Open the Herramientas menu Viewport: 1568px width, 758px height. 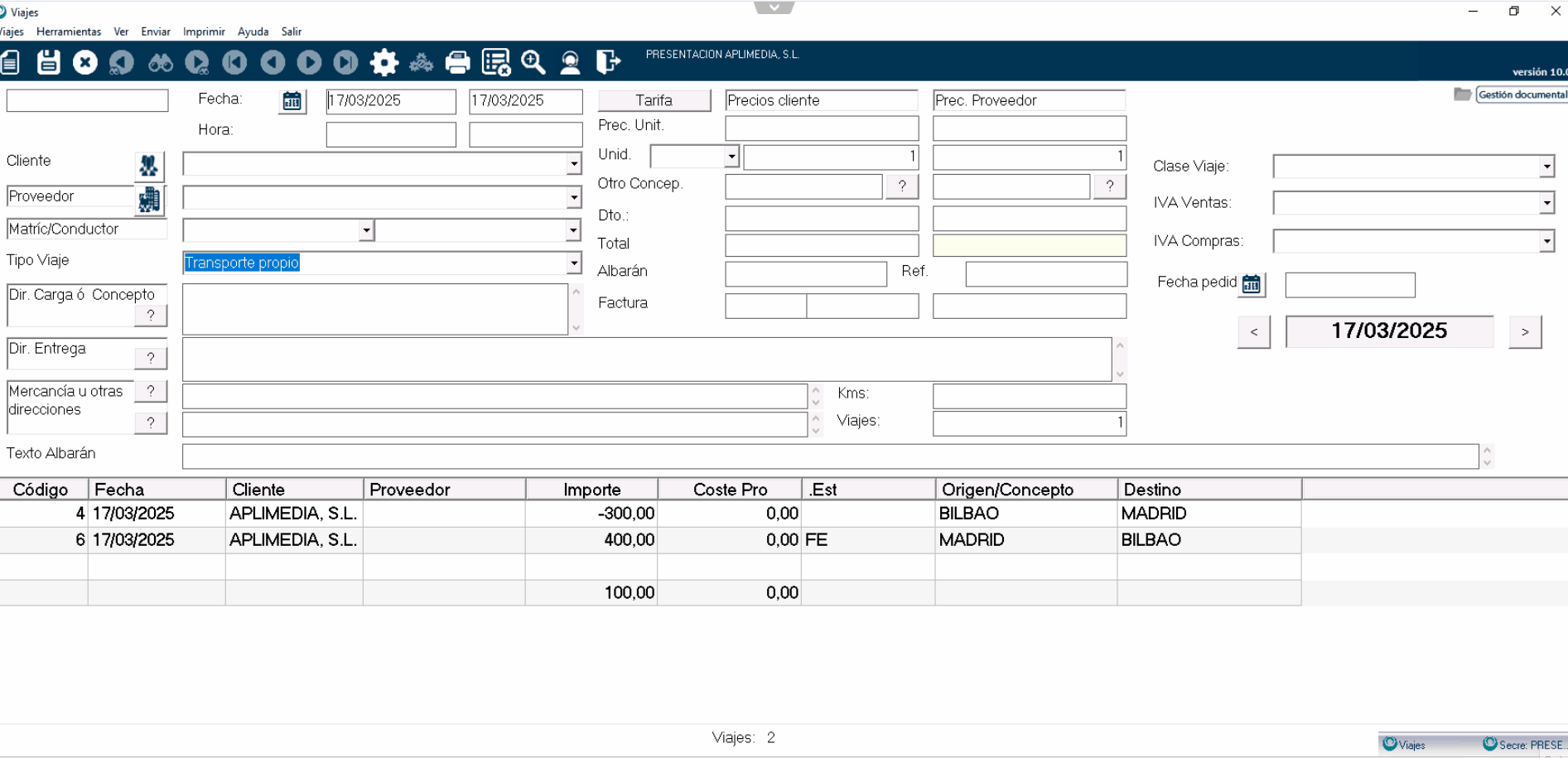tap(69, 31)
